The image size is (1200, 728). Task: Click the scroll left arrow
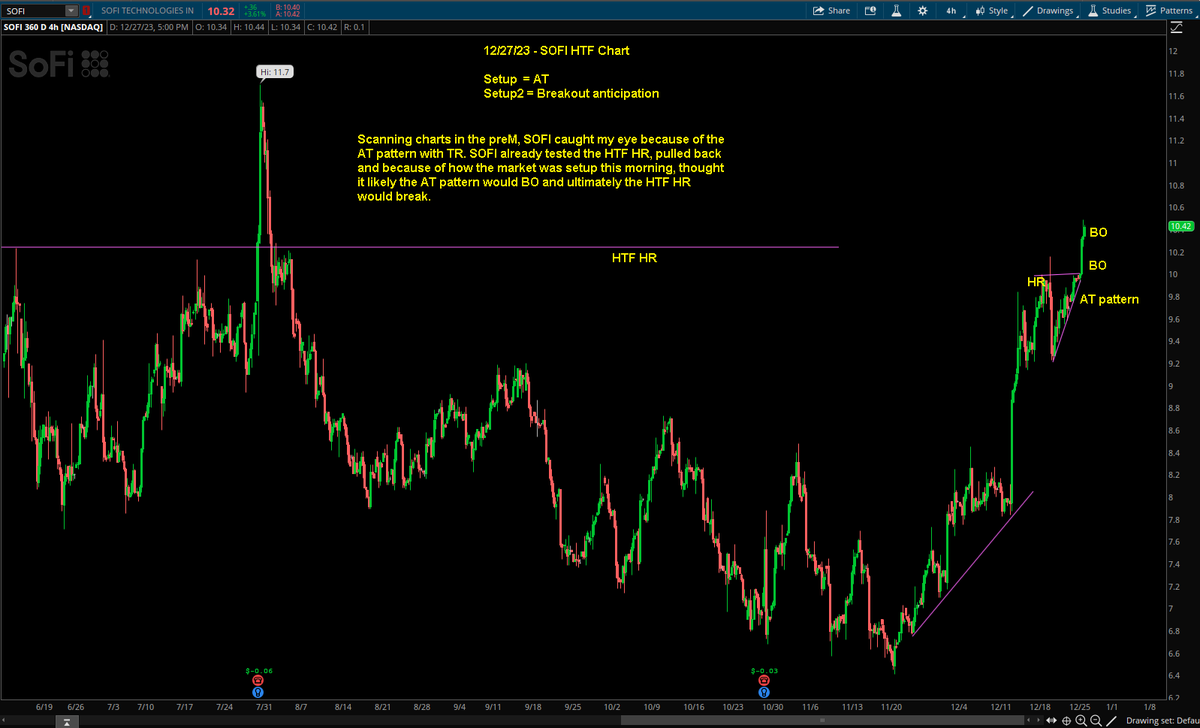1029,720
